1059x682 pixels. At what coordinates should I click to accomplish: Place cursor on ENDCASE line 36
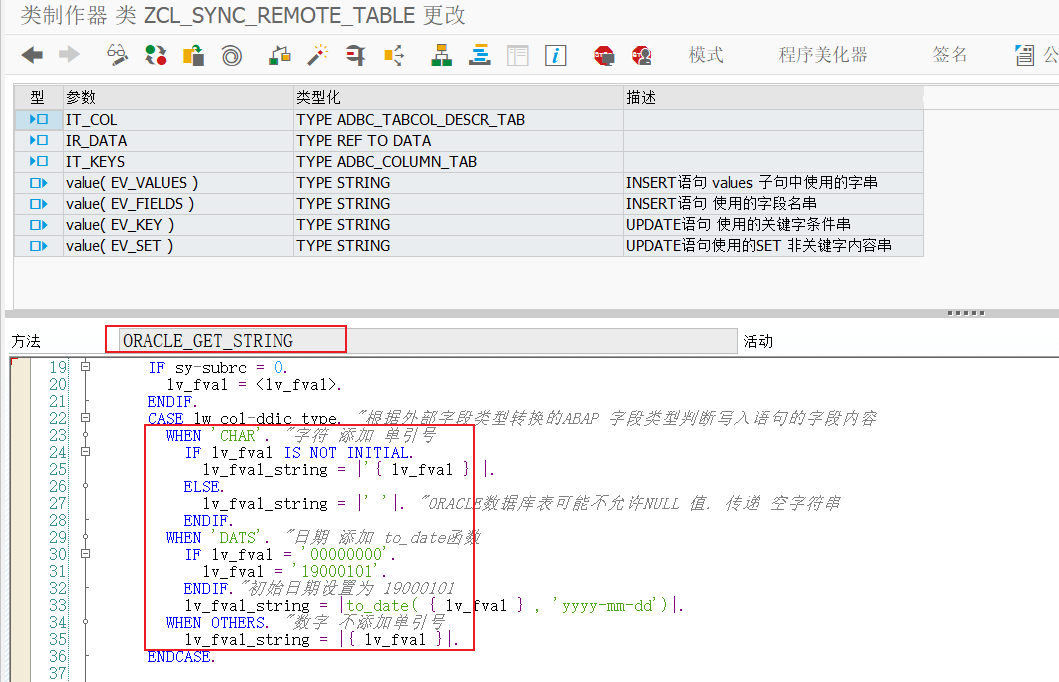[x=181, y=656]
